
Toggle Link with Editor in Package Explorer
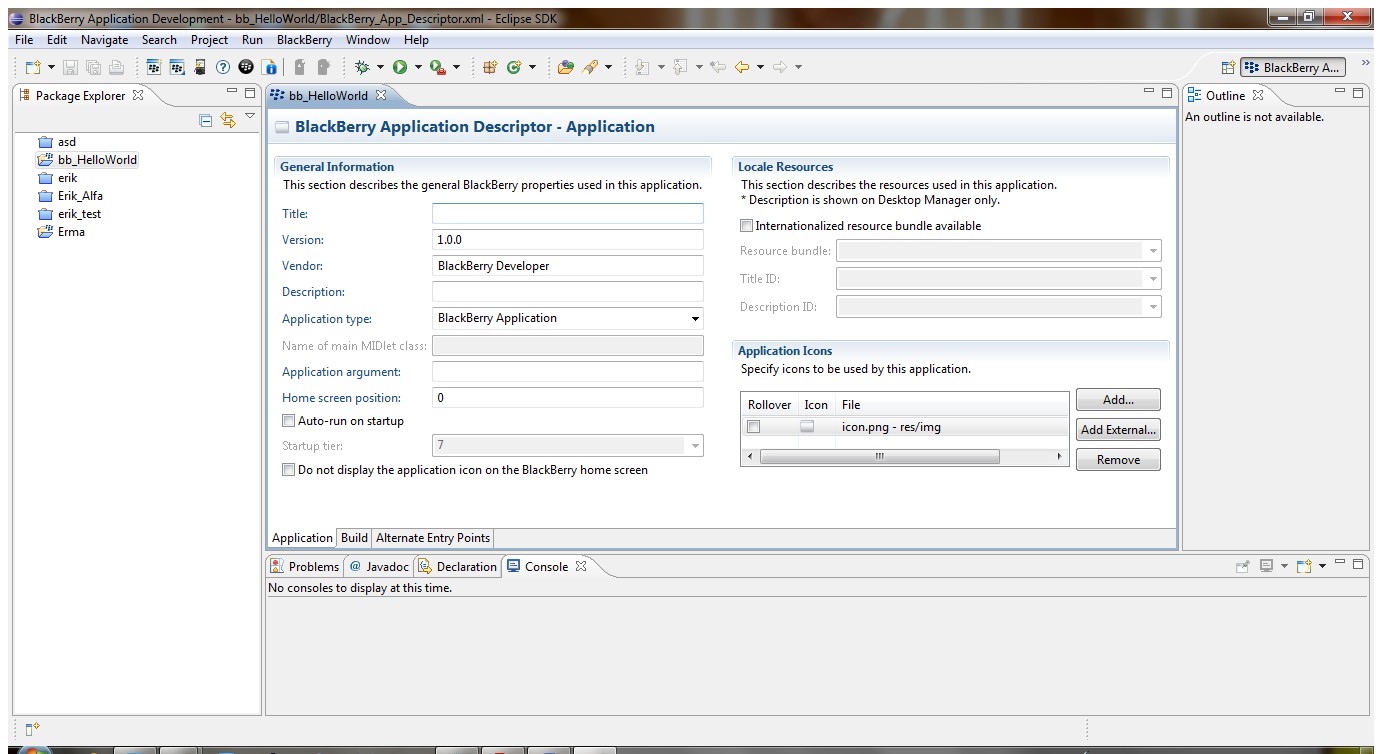228,120
